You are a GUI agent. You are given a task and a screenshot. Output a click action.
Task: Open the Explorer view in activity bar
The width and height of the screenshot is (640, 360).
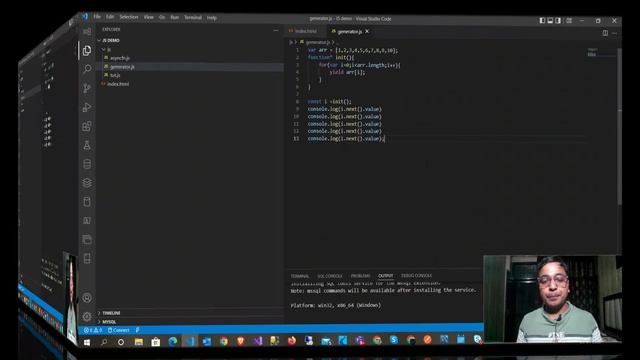(87, 50)
